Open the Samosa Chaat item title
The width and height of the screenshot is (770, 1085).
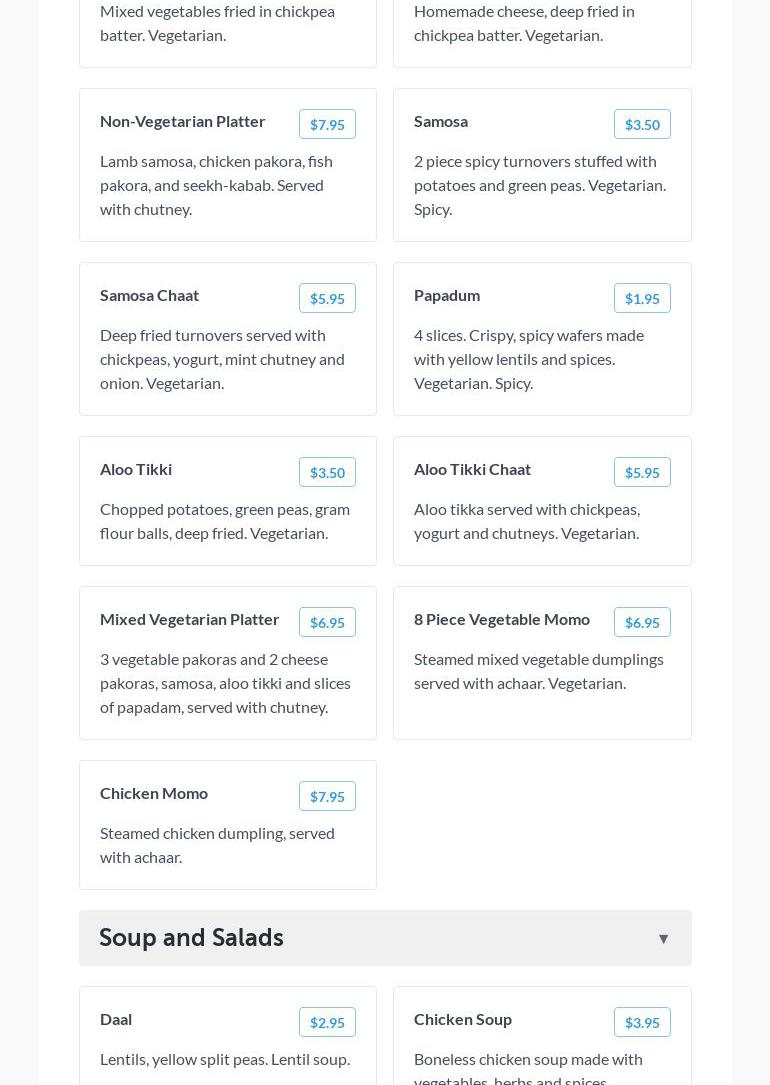pyautogui.click(x=149, y=295)
